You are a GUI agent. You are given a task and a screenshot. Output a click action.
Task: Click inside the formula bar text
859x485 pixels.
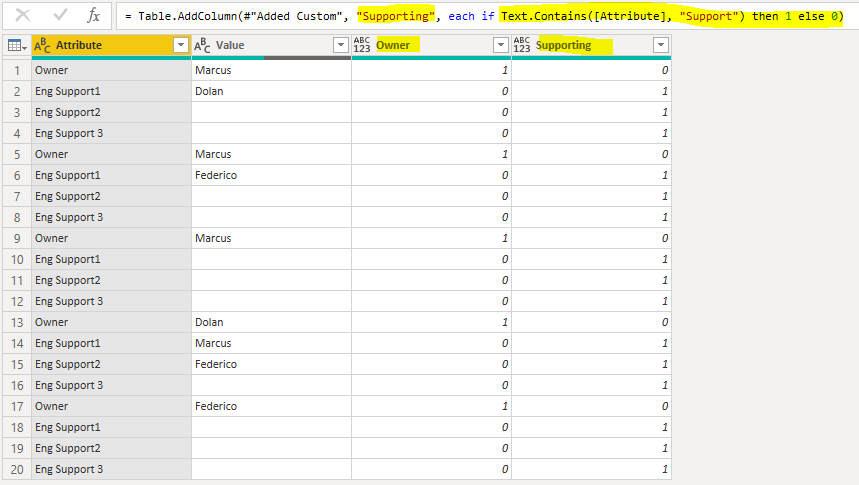[484, 16]
